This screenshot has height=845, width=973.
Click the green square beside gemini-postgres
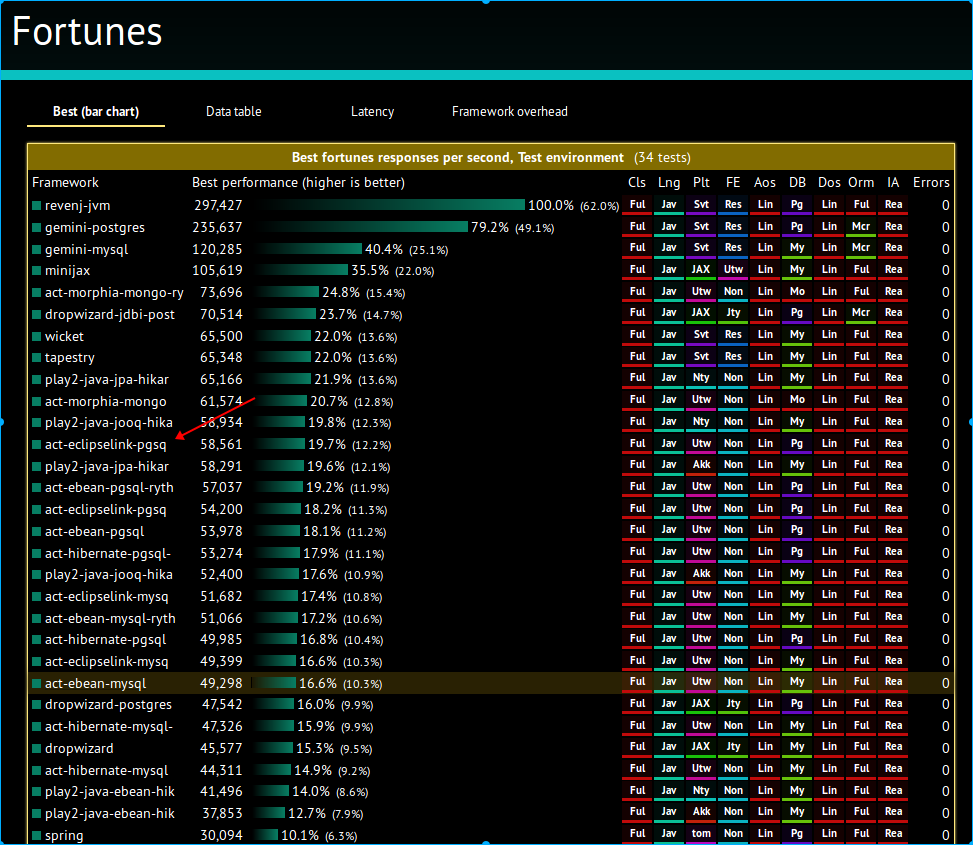37,228
